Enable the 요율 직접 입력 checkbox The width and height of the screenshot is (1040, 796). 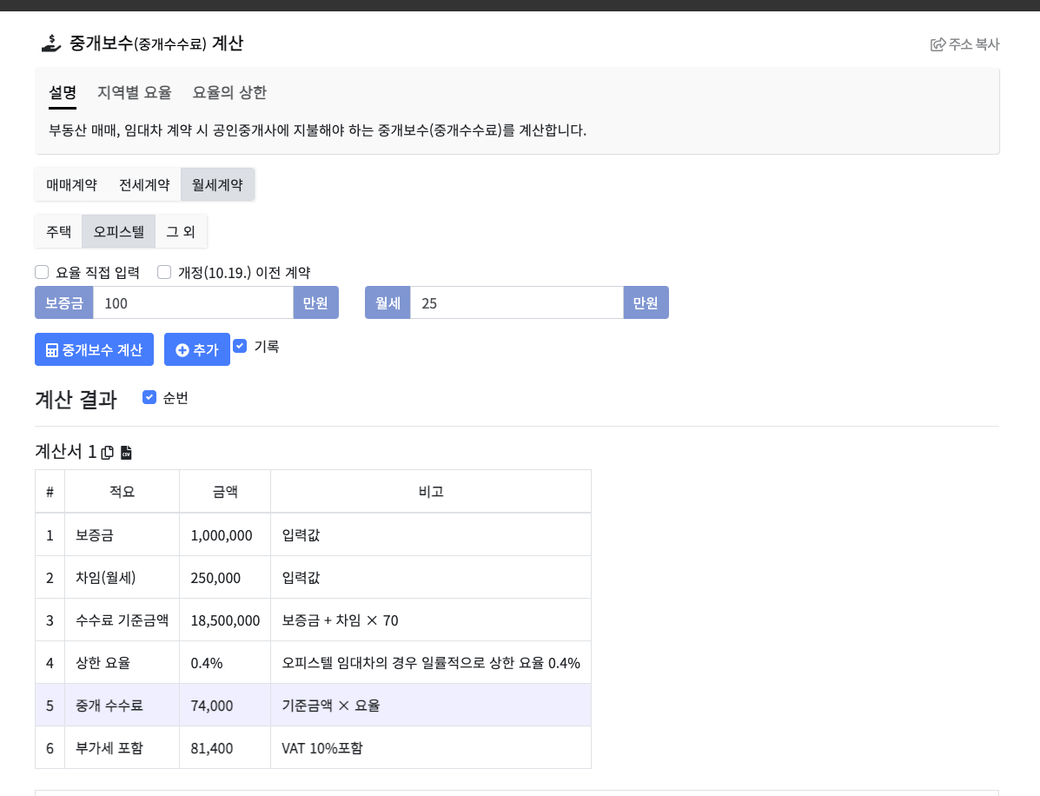point(42,272)
